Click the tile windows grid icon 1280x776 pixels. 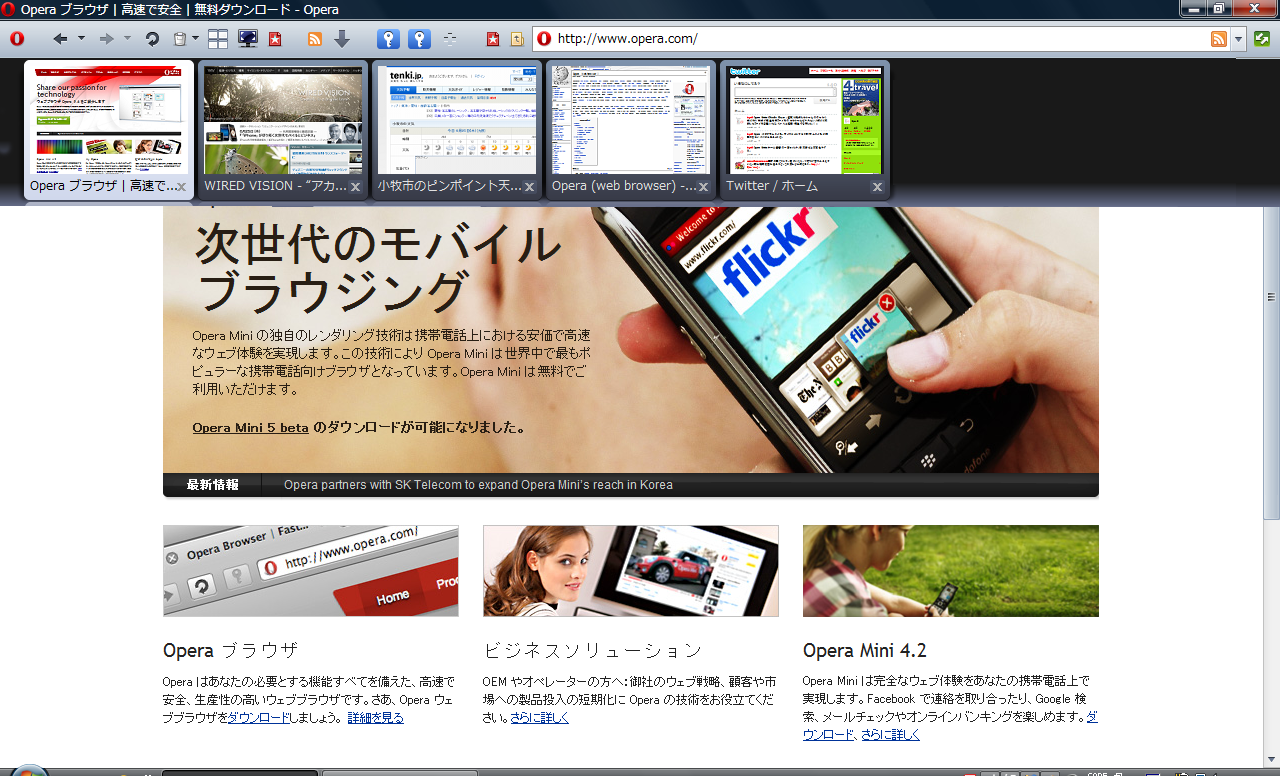pyautogui.click(x=218, y=39)
